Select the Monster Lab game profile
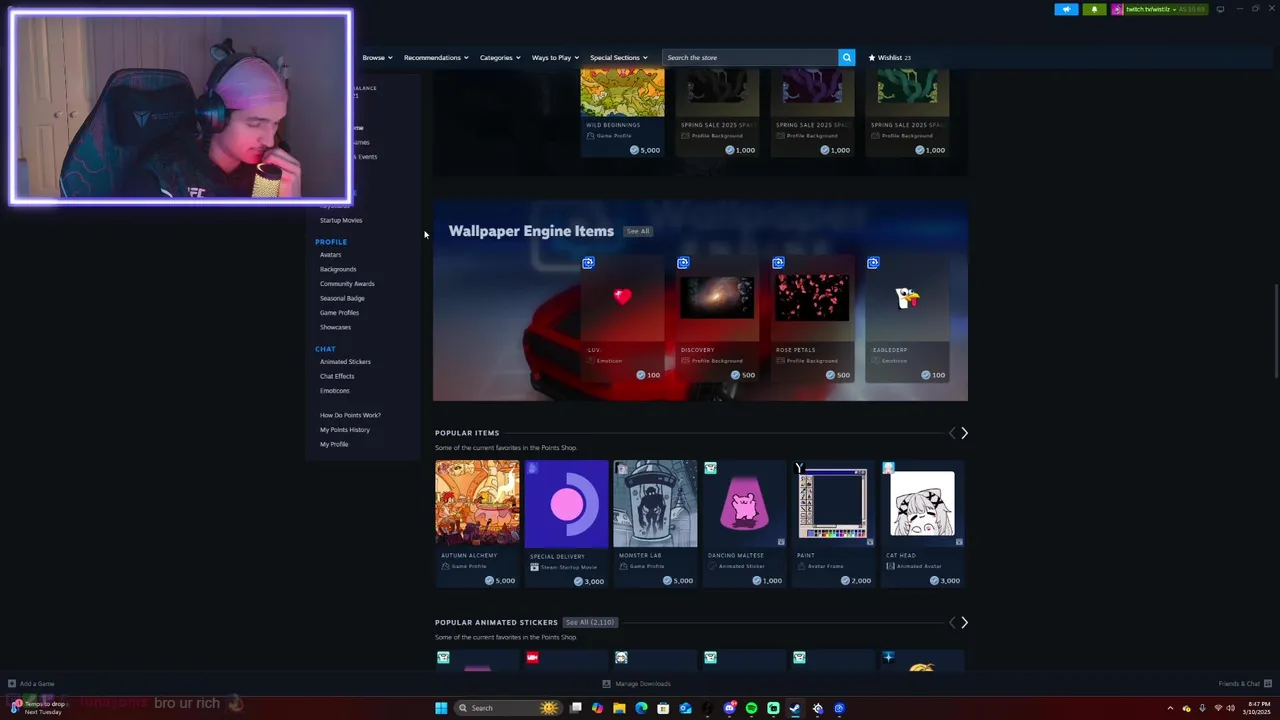 coord(655,523)
